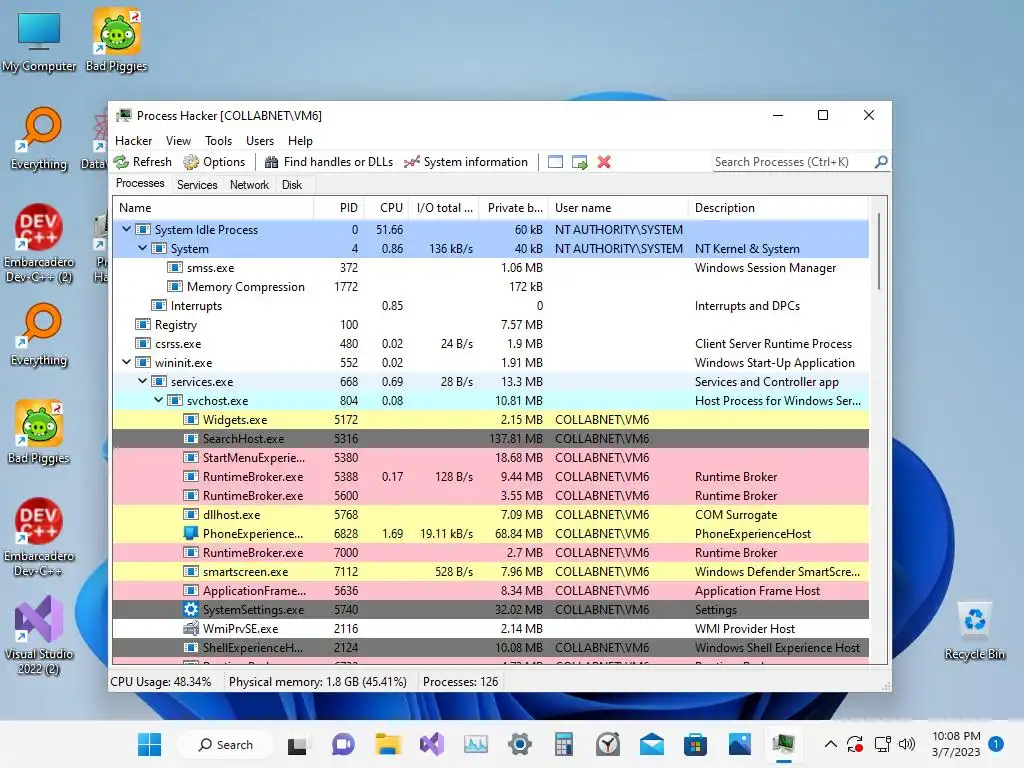This screenshot has height=768, width=1024.
Task: Focus the Search Processes field
Action: point(792,162)
